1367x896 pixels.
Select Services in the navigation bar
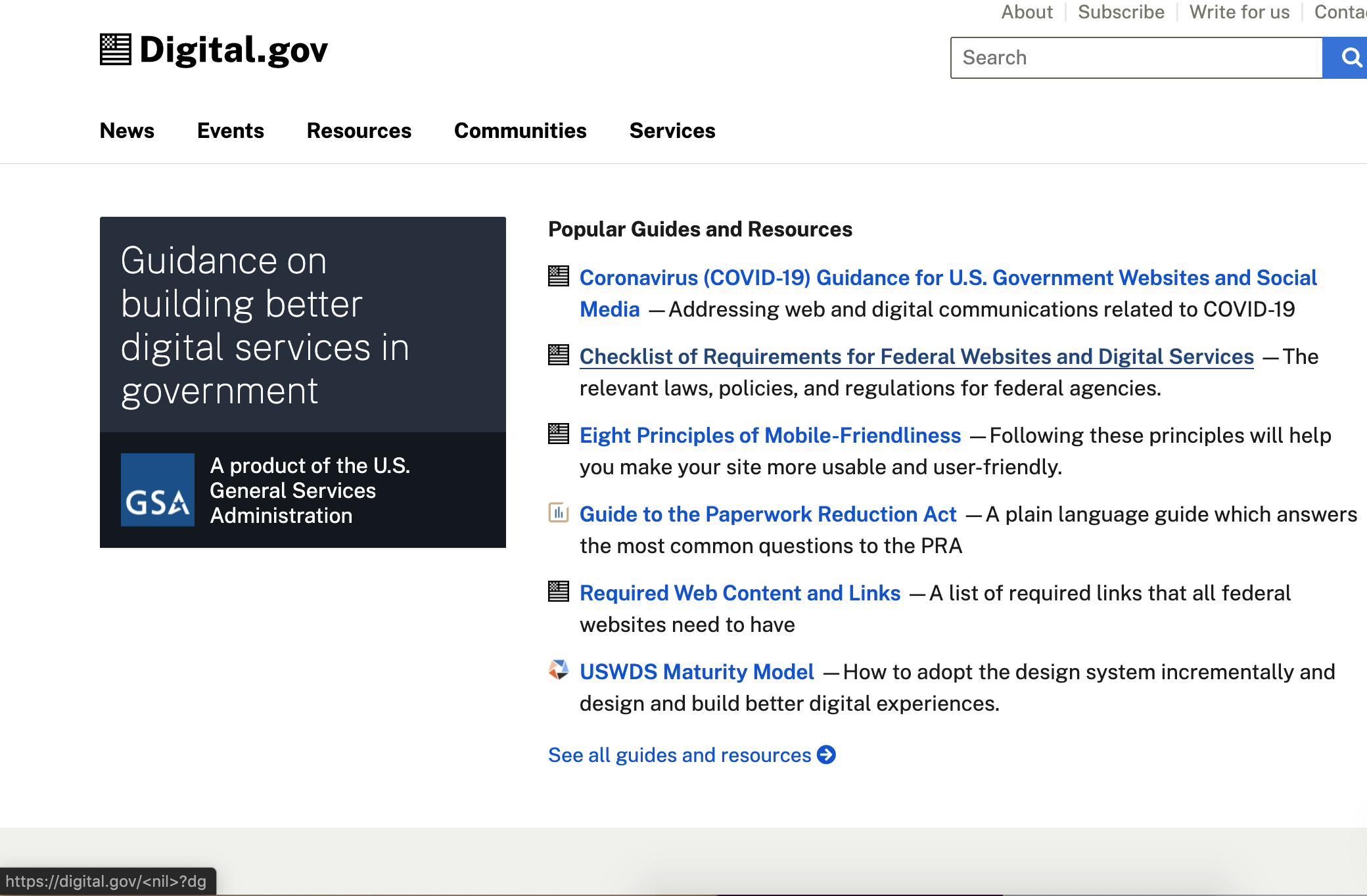672,131
